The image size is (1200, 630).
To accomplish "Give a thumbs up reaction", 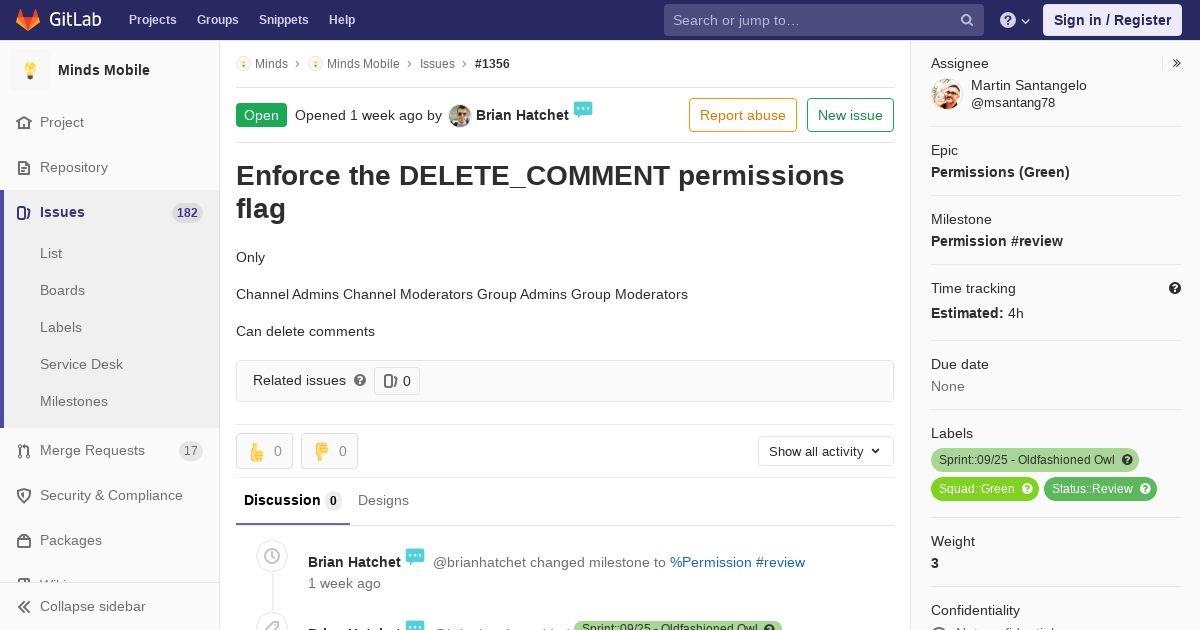I will [264, 451].
